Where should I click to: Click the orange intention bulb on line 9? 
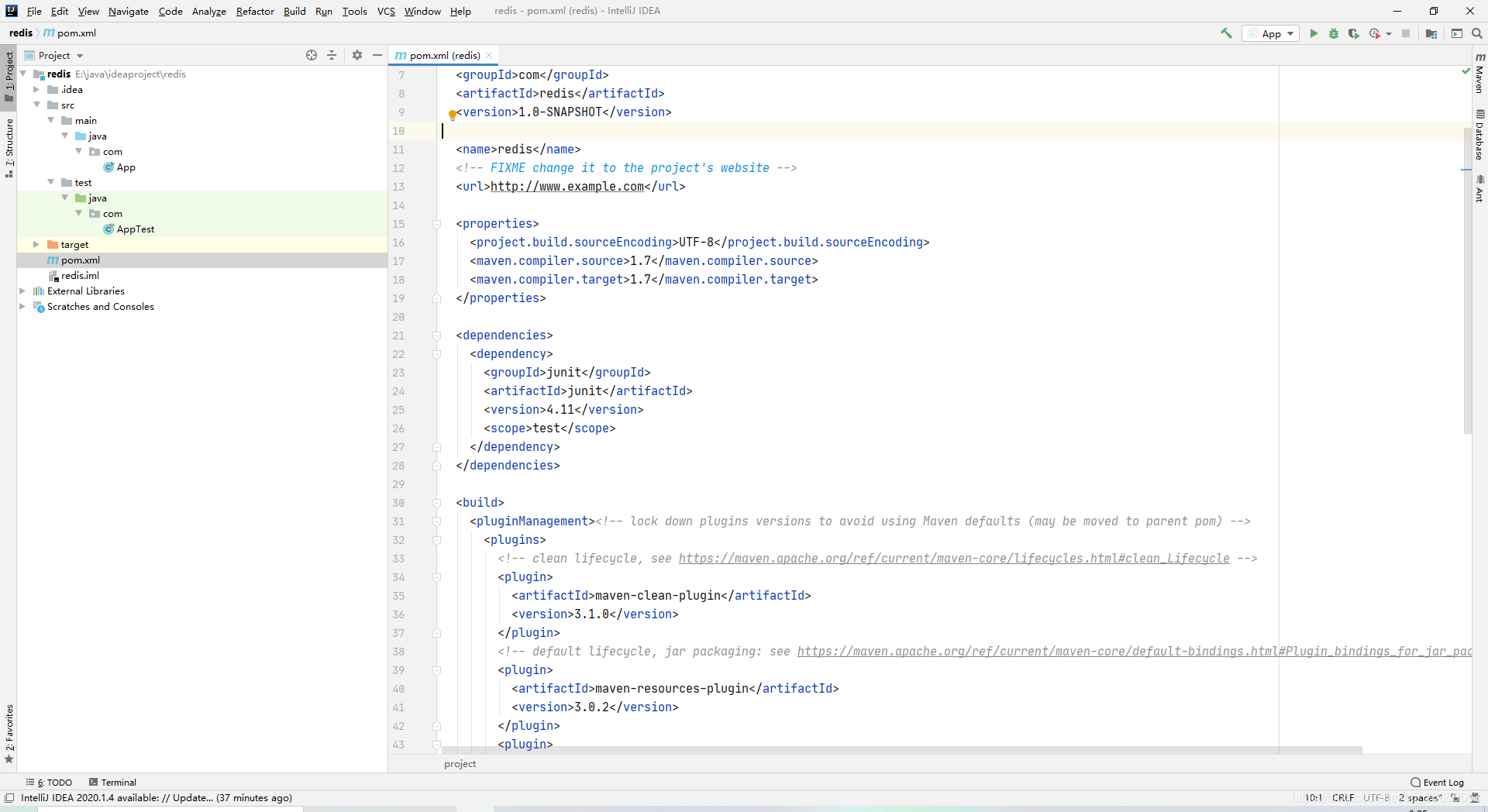click(452, 114)
